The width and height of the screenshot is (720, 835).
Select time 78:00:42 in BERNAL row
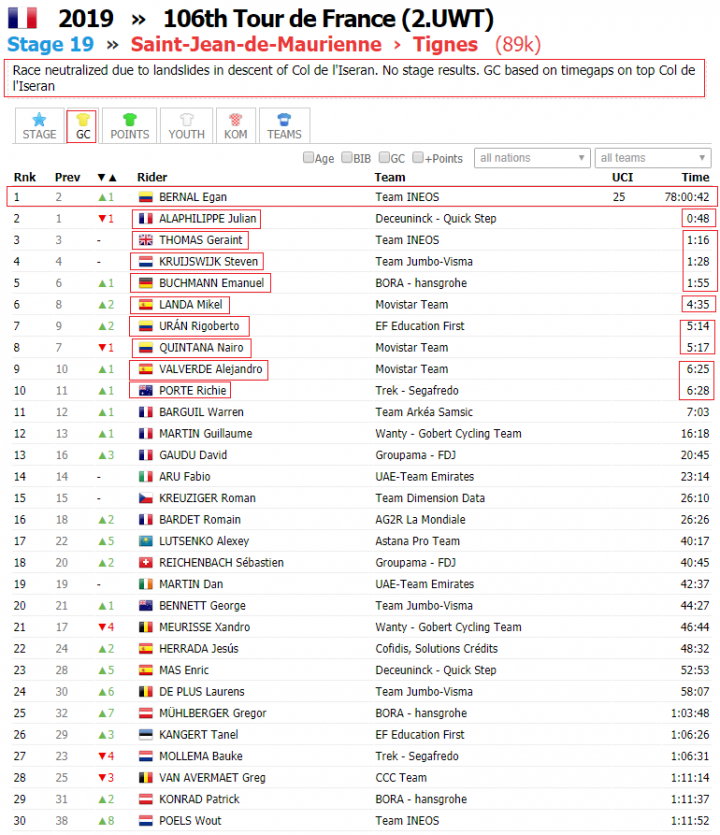686,197
